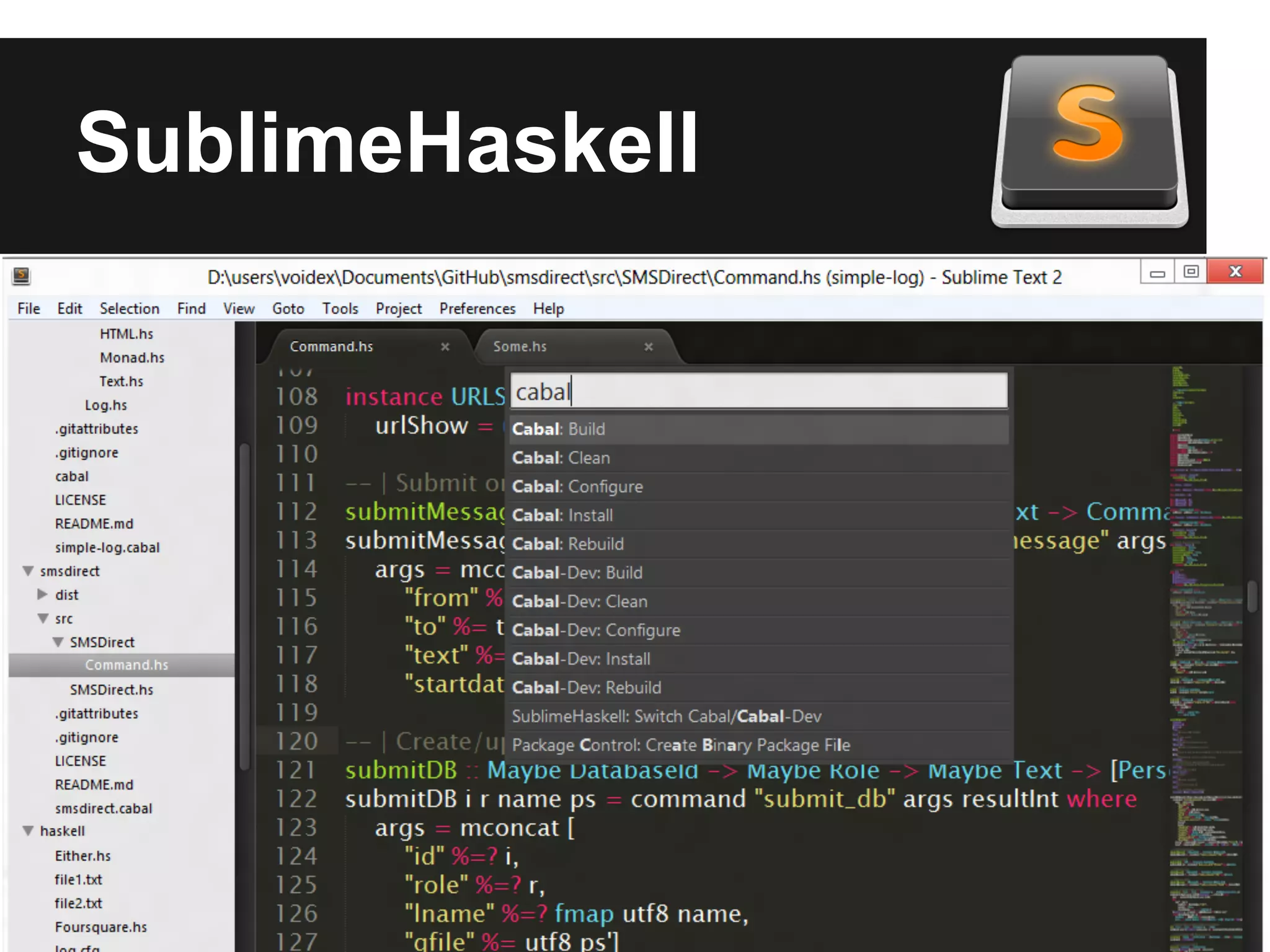This screenshot has height=952, width=1270.
Task: Choose Cabal-Dev: Clean entry
Action: click(758, 601)
